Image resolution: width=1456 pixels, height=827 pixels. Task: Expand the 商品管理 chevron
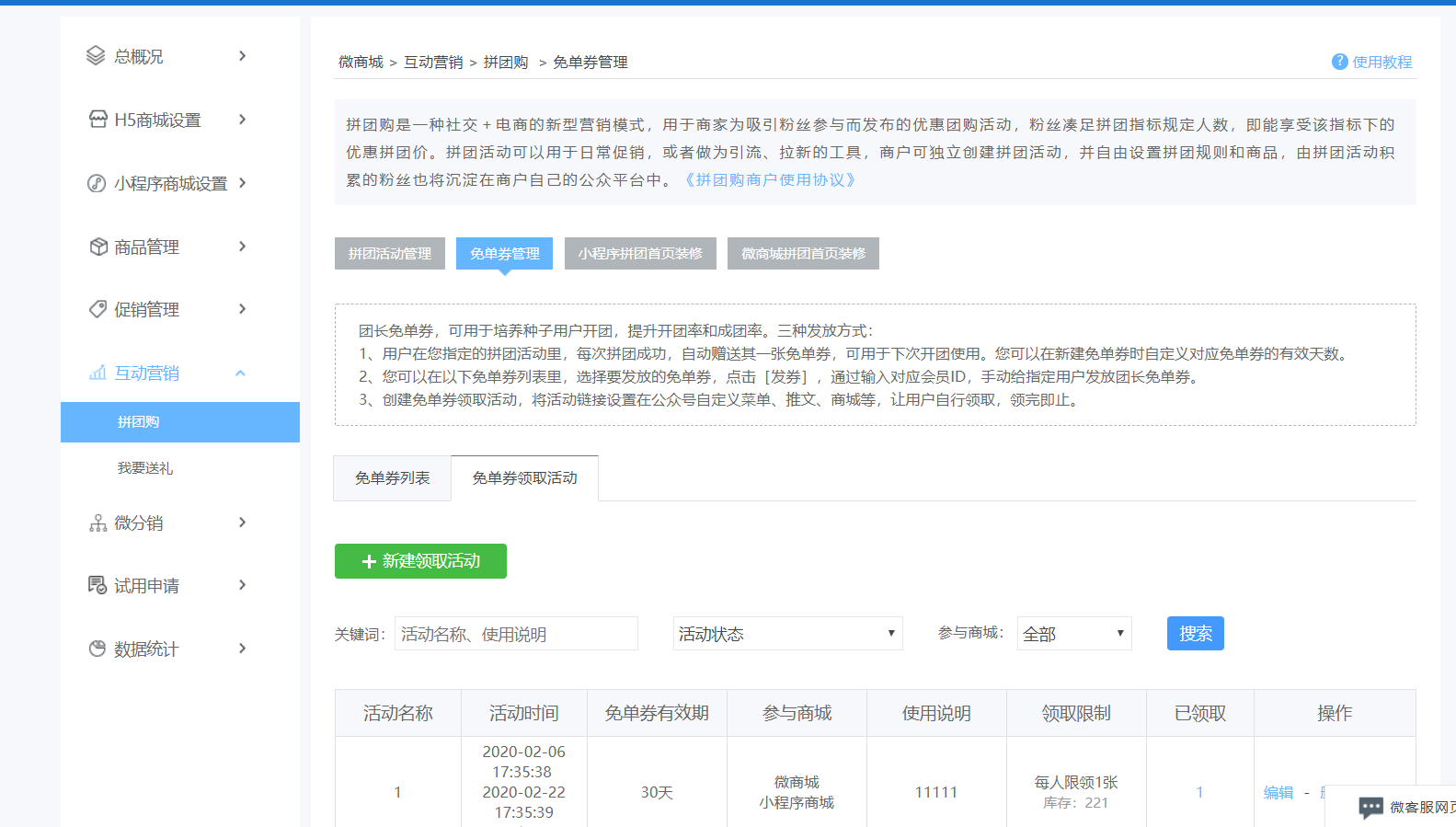click(x=242, y=247)
